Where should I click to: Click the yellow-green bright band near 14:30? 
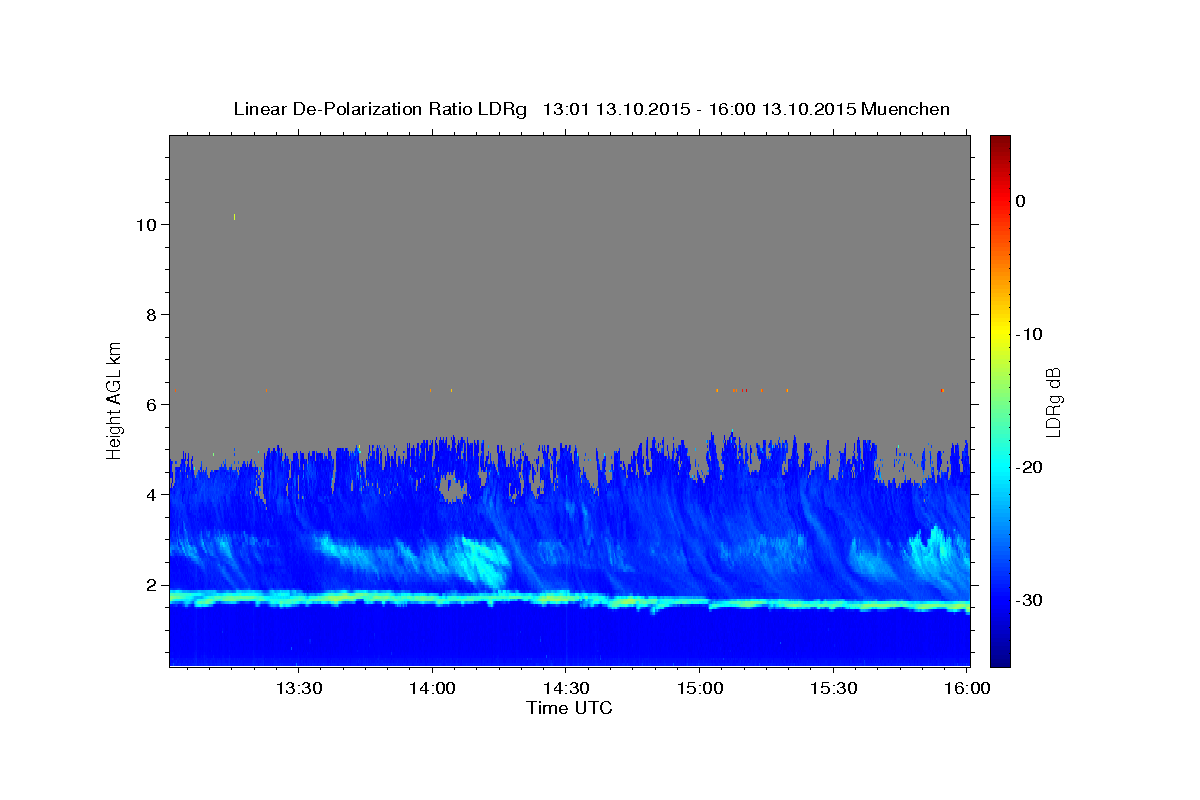[555, 598]
